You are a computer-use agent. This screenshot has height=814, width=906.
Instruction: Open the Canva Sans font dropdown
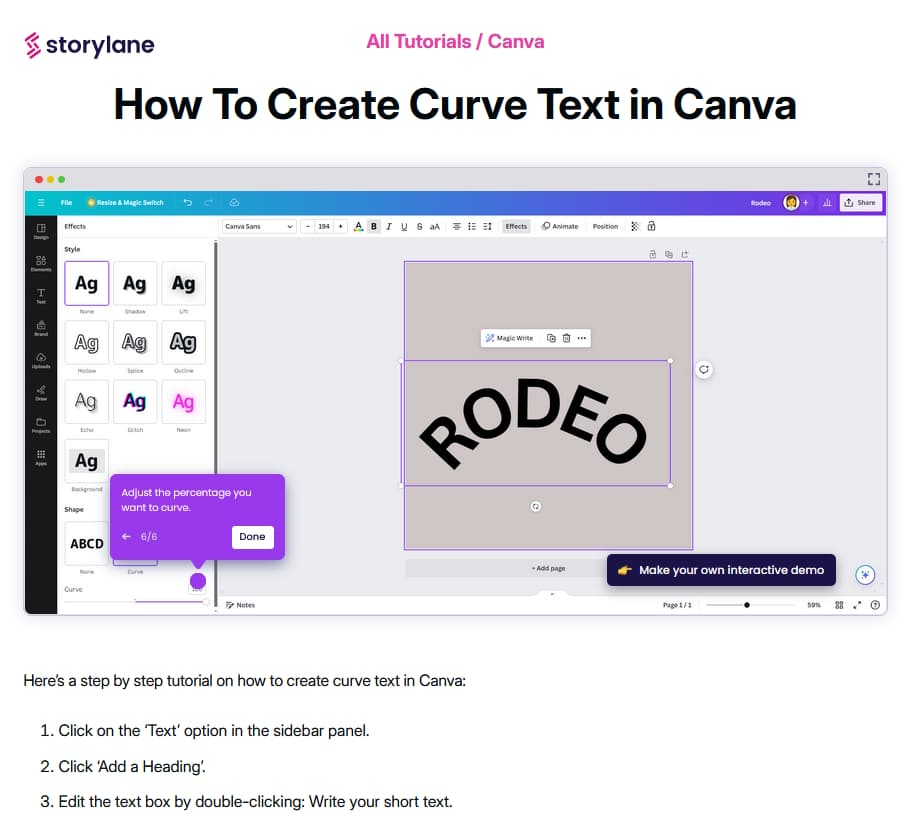point(259,226)
